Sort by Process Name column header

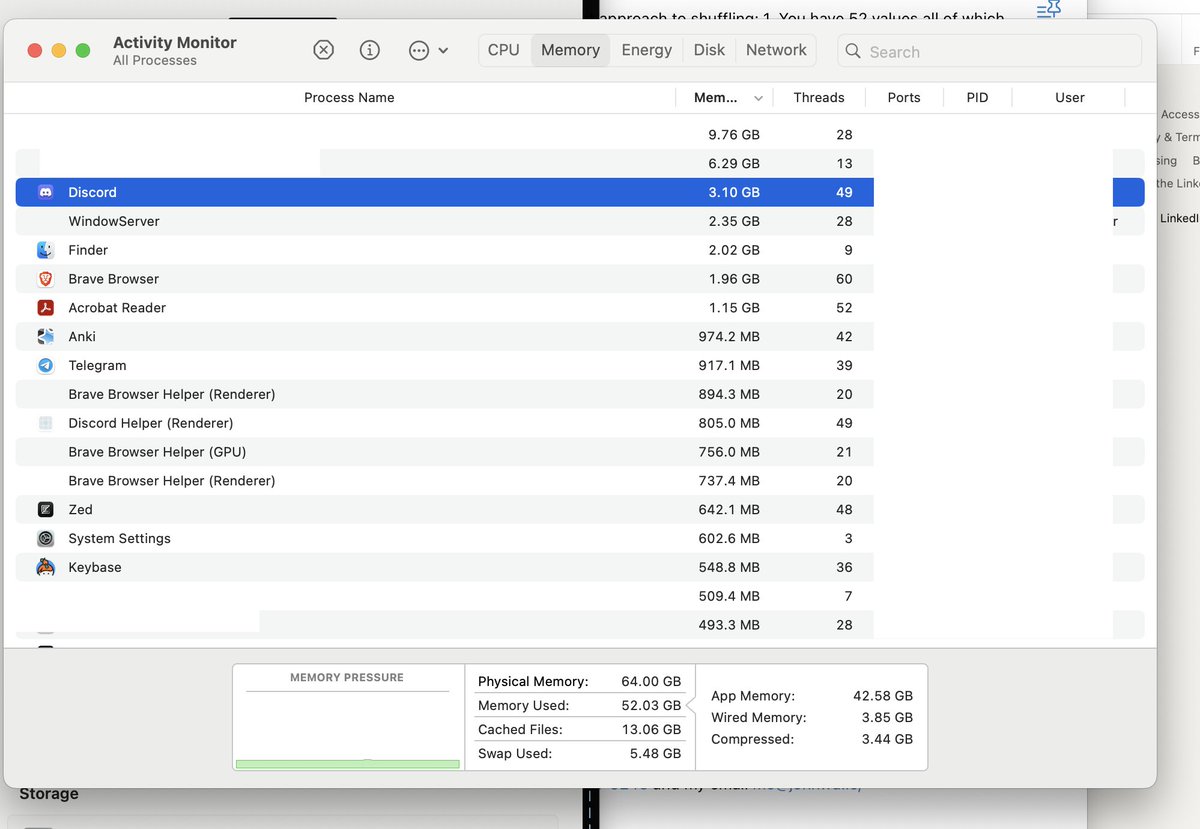349,97
